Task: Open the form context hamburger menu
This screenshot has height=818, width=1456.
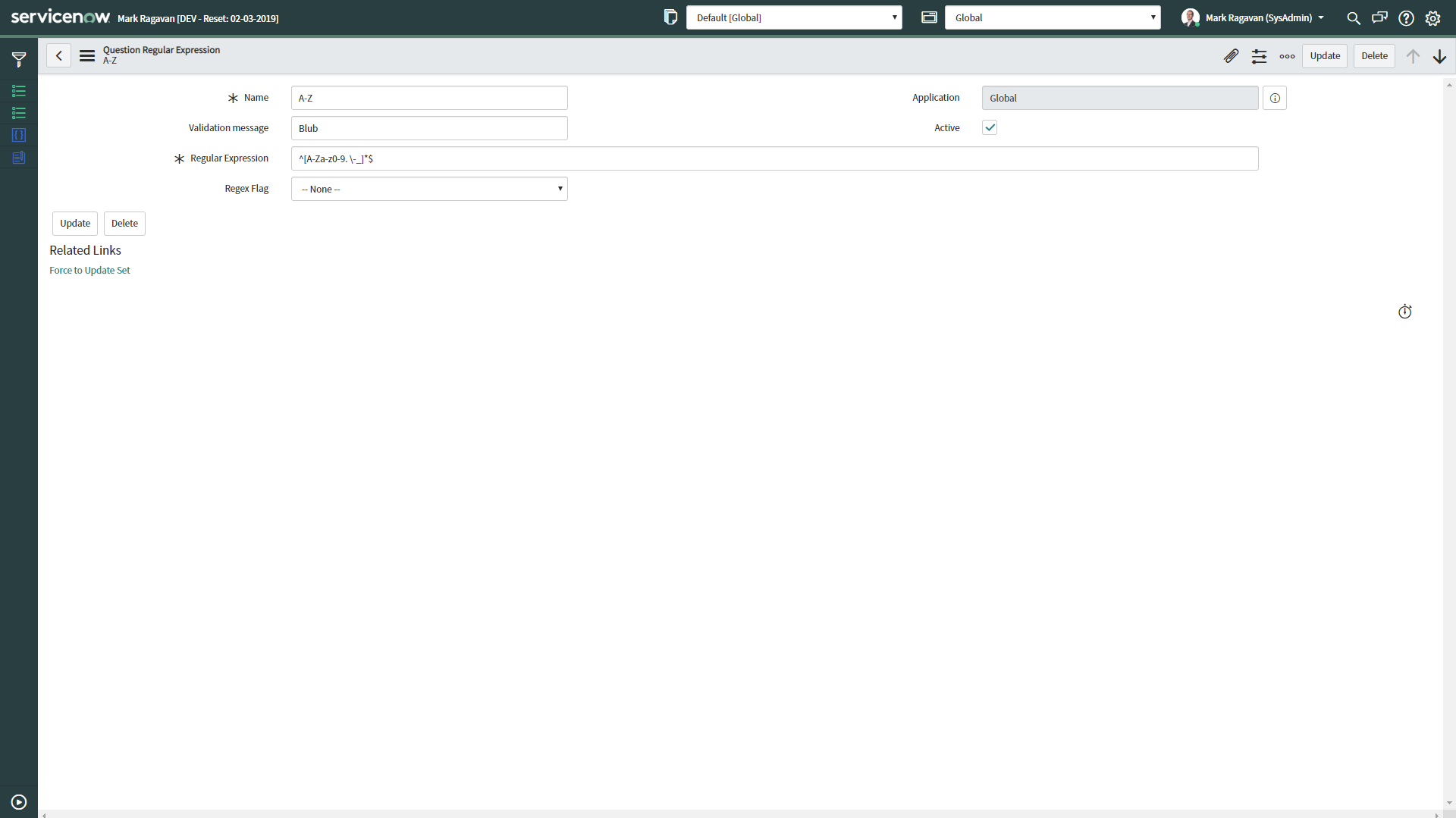Action: pos(86,55)
